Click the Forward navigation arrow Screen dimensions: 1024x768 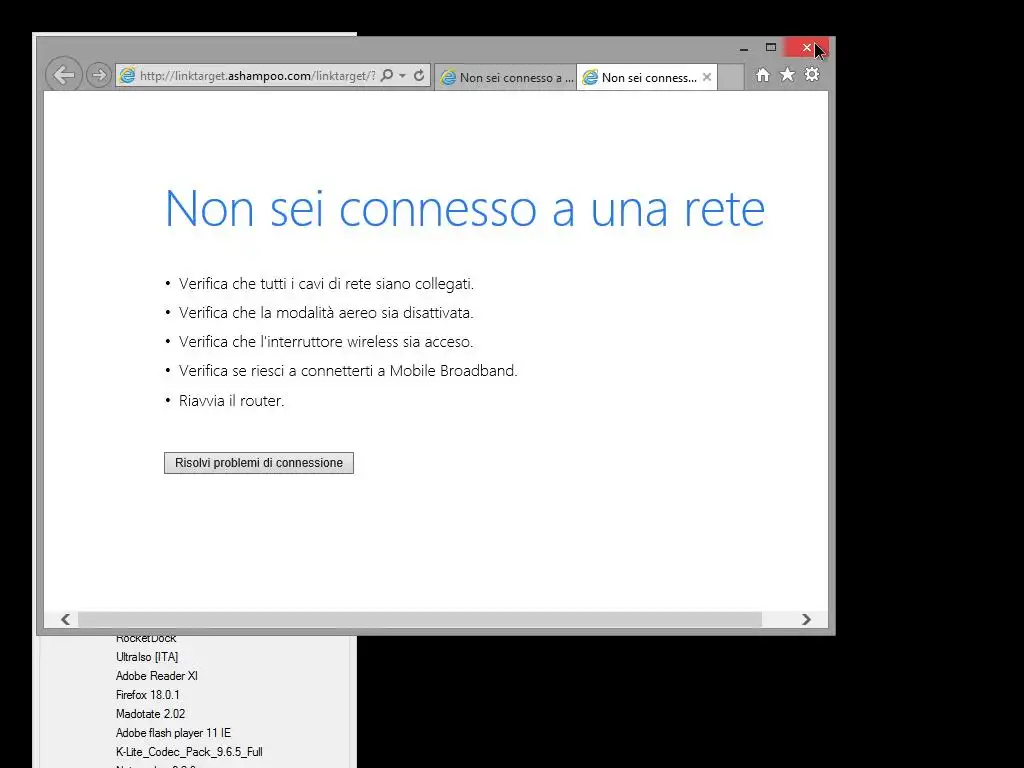coord(99,75)
